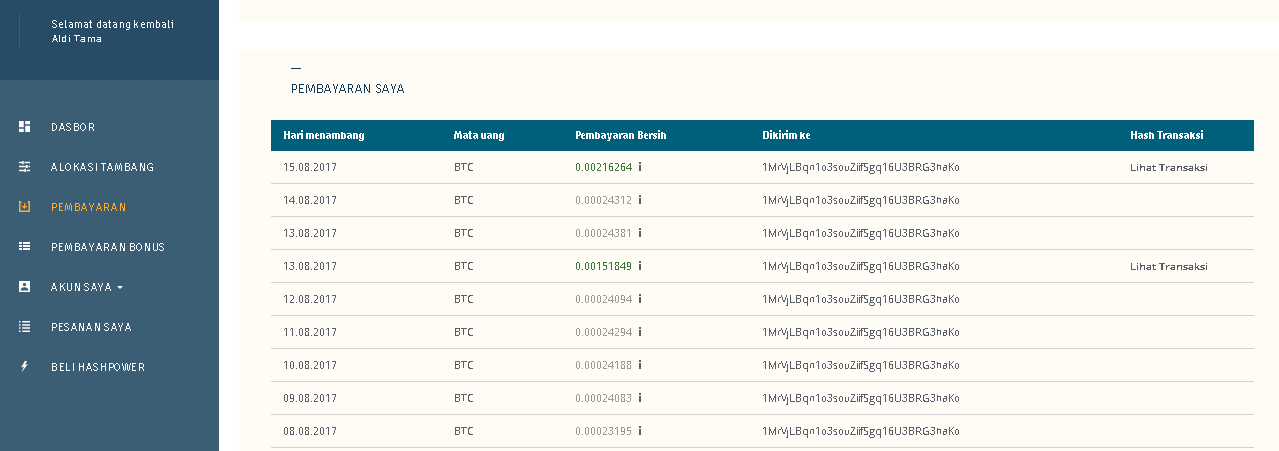Click info icon beside 0.00024312 payment
This screenshot has width=1279, height=451.
tap(640, 200)
